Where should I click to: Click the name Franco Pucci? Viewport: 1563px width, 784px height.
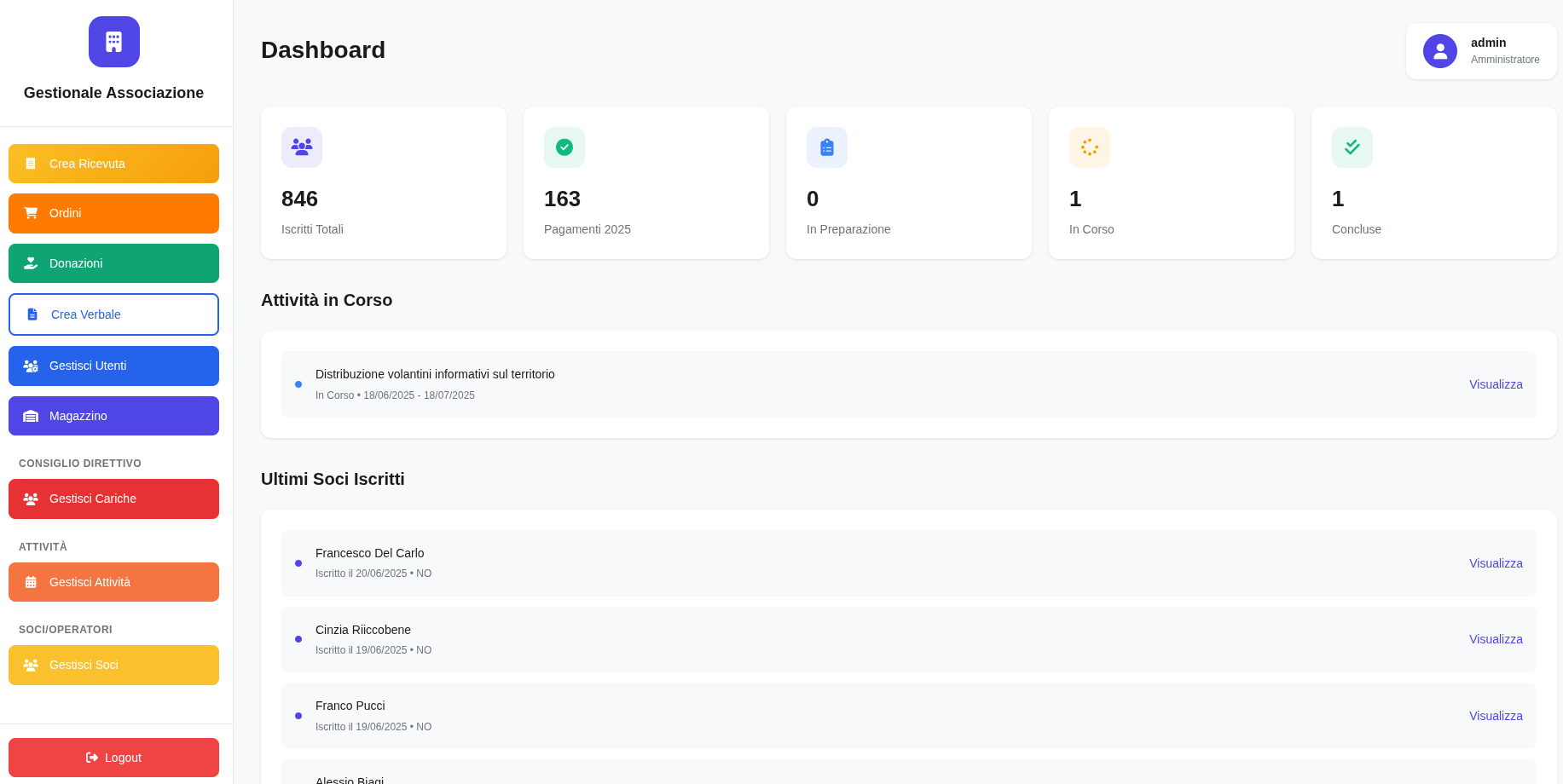(x=350, y=706)
